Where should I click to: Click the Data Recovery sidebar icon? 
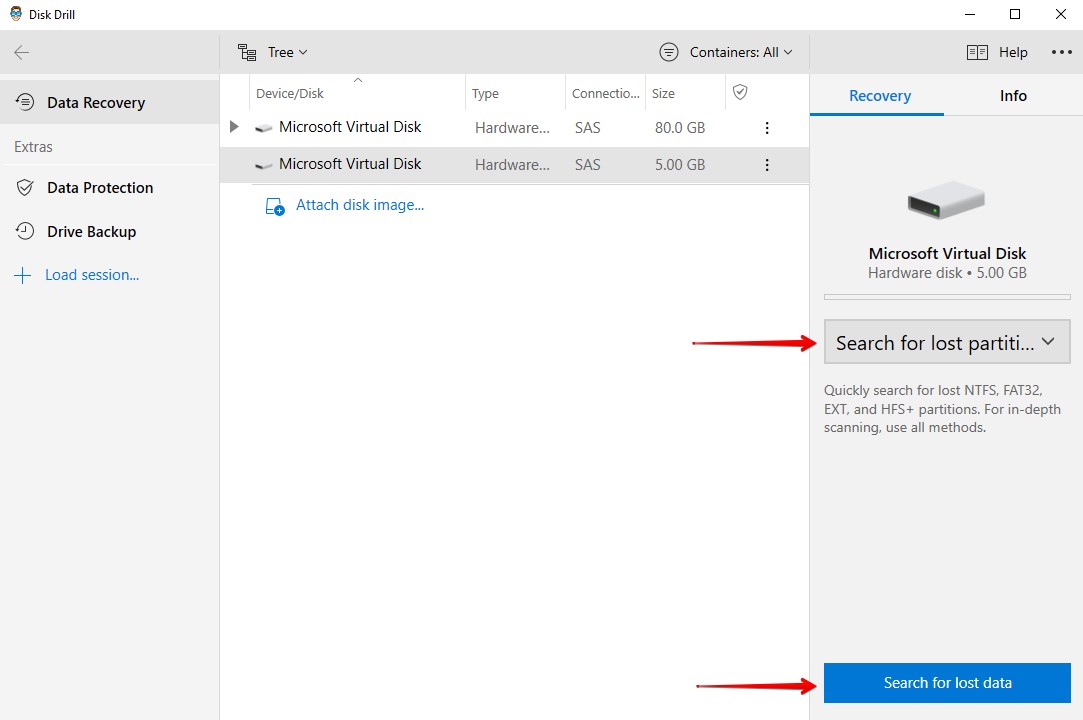click(25, 102)
